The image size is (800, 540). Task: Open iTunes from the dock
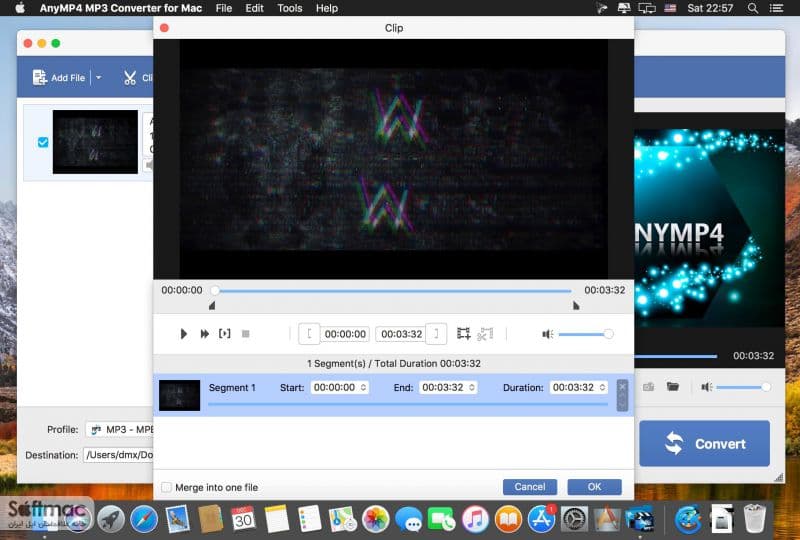(475, 520)
